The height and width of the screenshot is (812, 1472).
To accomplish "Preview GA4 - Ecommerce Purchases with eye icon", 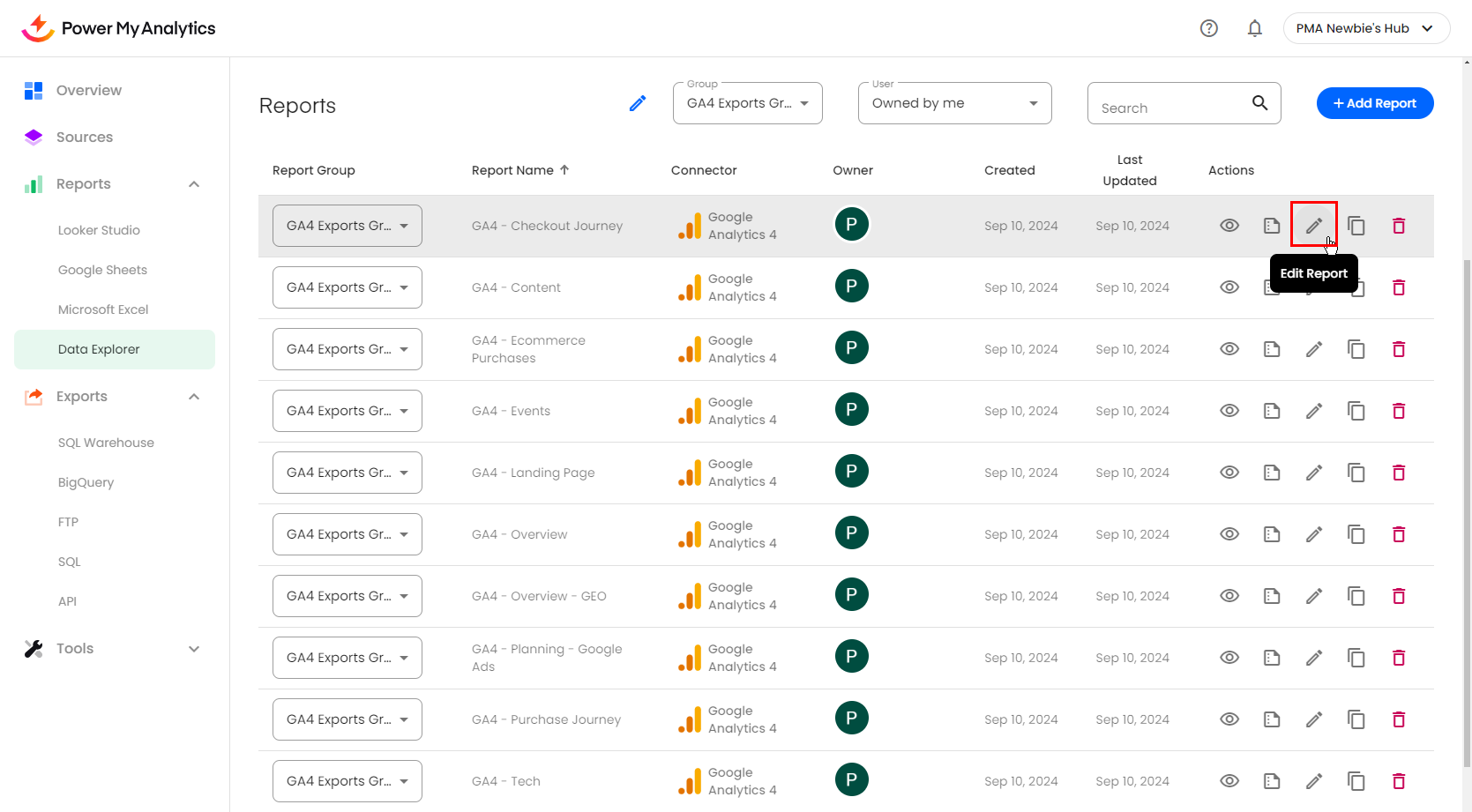I will click(1229, 349).
